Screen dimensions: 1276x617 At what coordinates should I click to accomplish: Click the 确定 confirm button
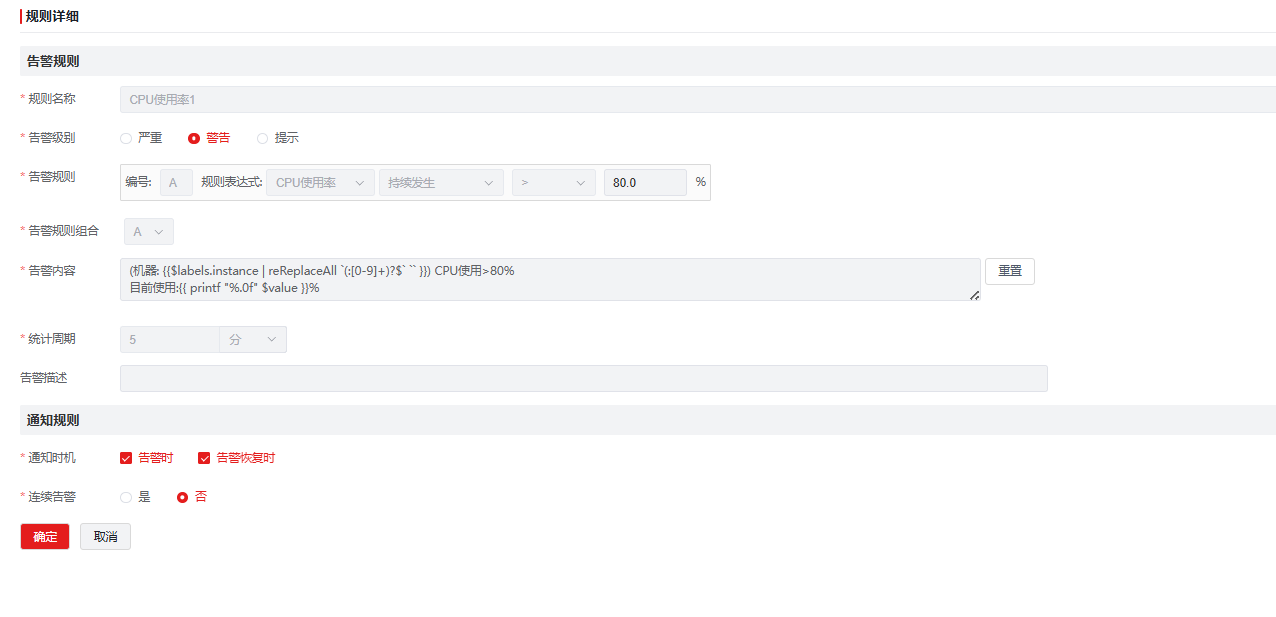pos(45,537)
